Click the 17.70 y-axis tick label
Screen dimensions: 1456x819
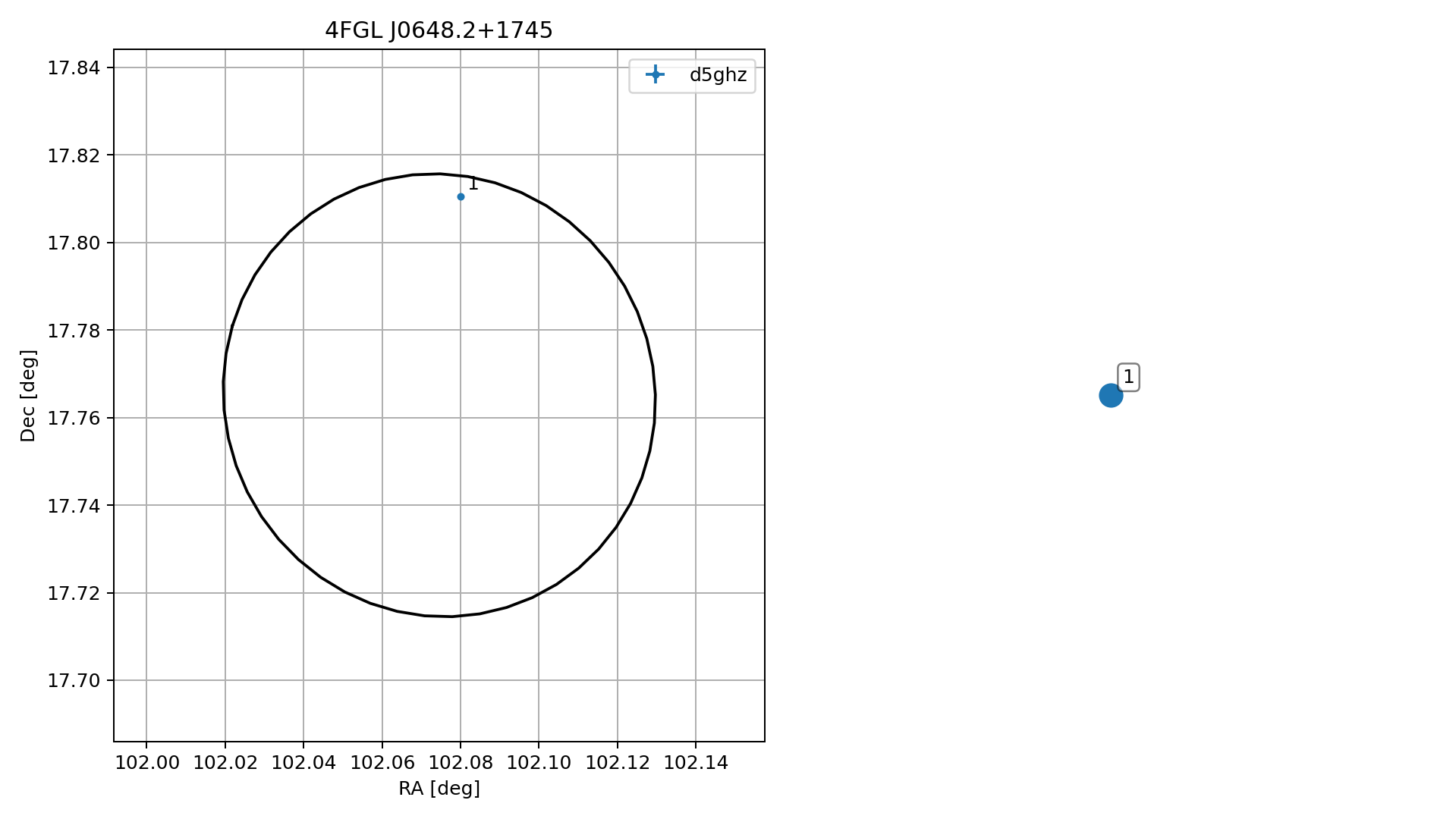pos(74,681)
